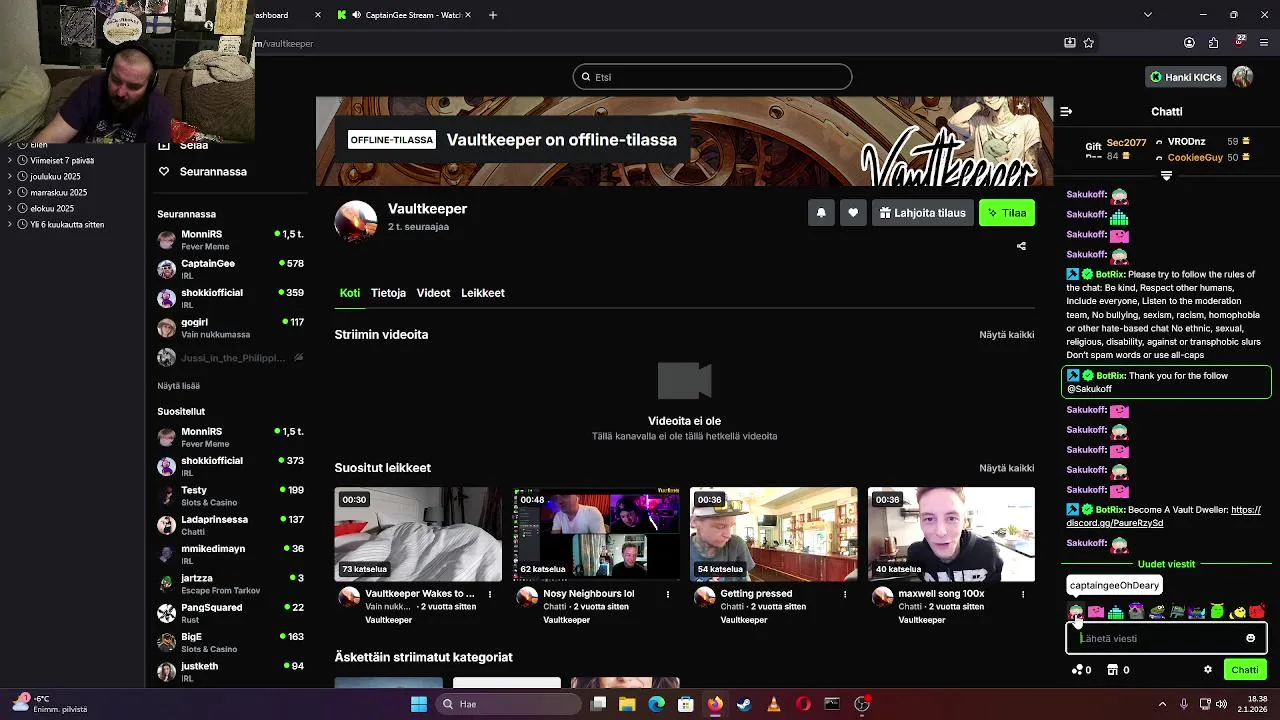The height and width of the screenshot is (720, 1280).
Task: Open CaptainGee channel in followed list
Action: pos(230,269)
